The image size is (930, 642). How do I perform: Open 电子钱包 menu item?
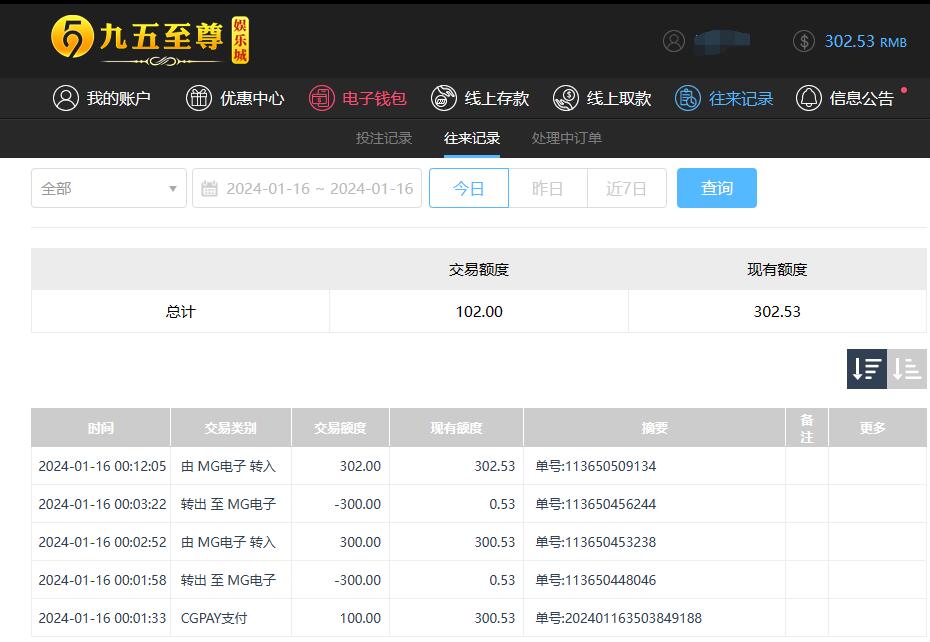358,98
